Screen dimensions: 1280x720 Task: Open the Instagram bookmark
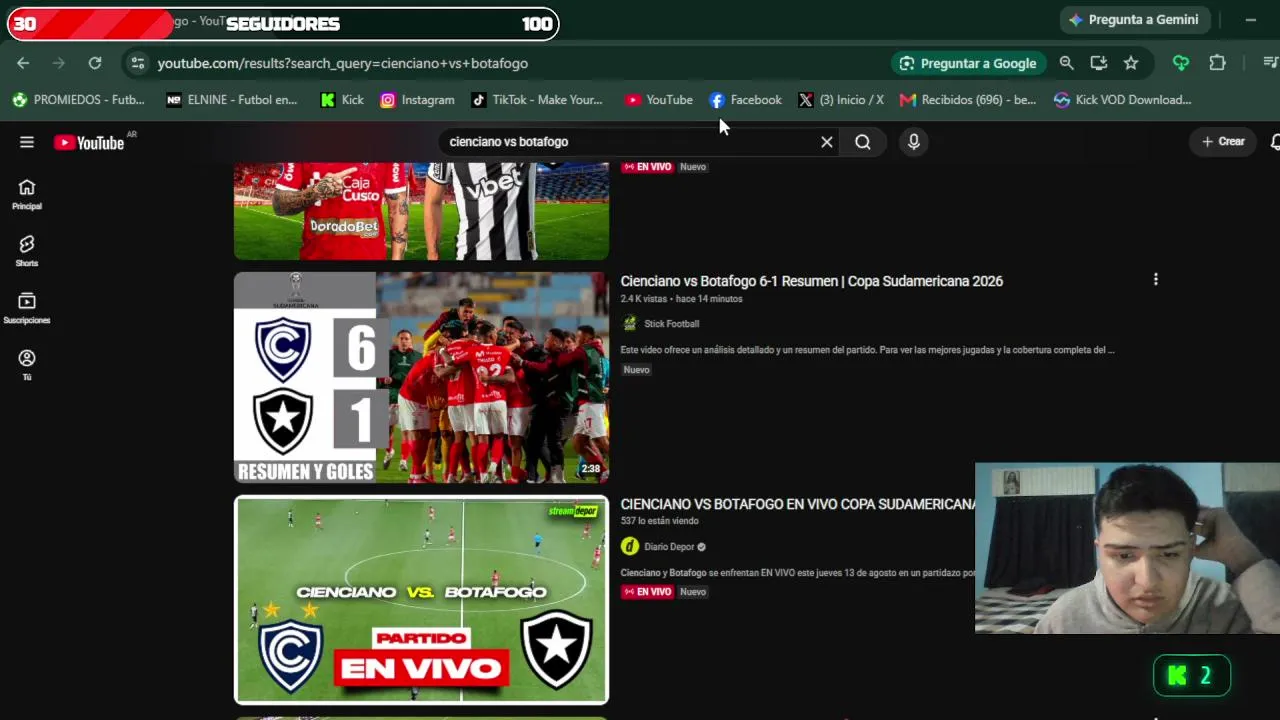[417, 100]
